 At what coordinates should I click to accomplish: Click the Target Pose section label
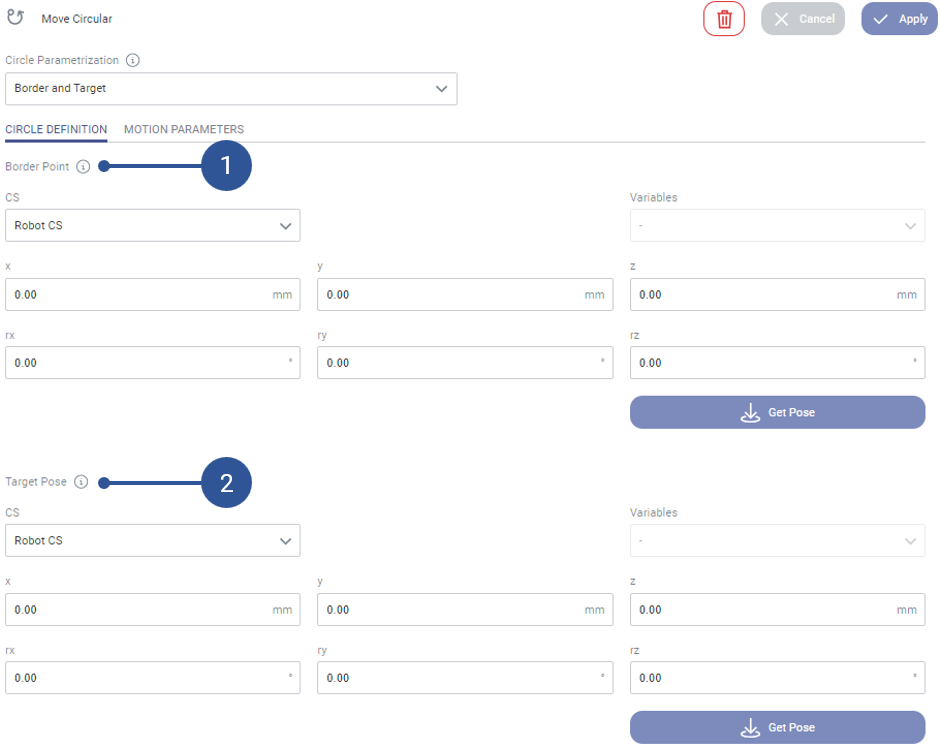point(36,482)
